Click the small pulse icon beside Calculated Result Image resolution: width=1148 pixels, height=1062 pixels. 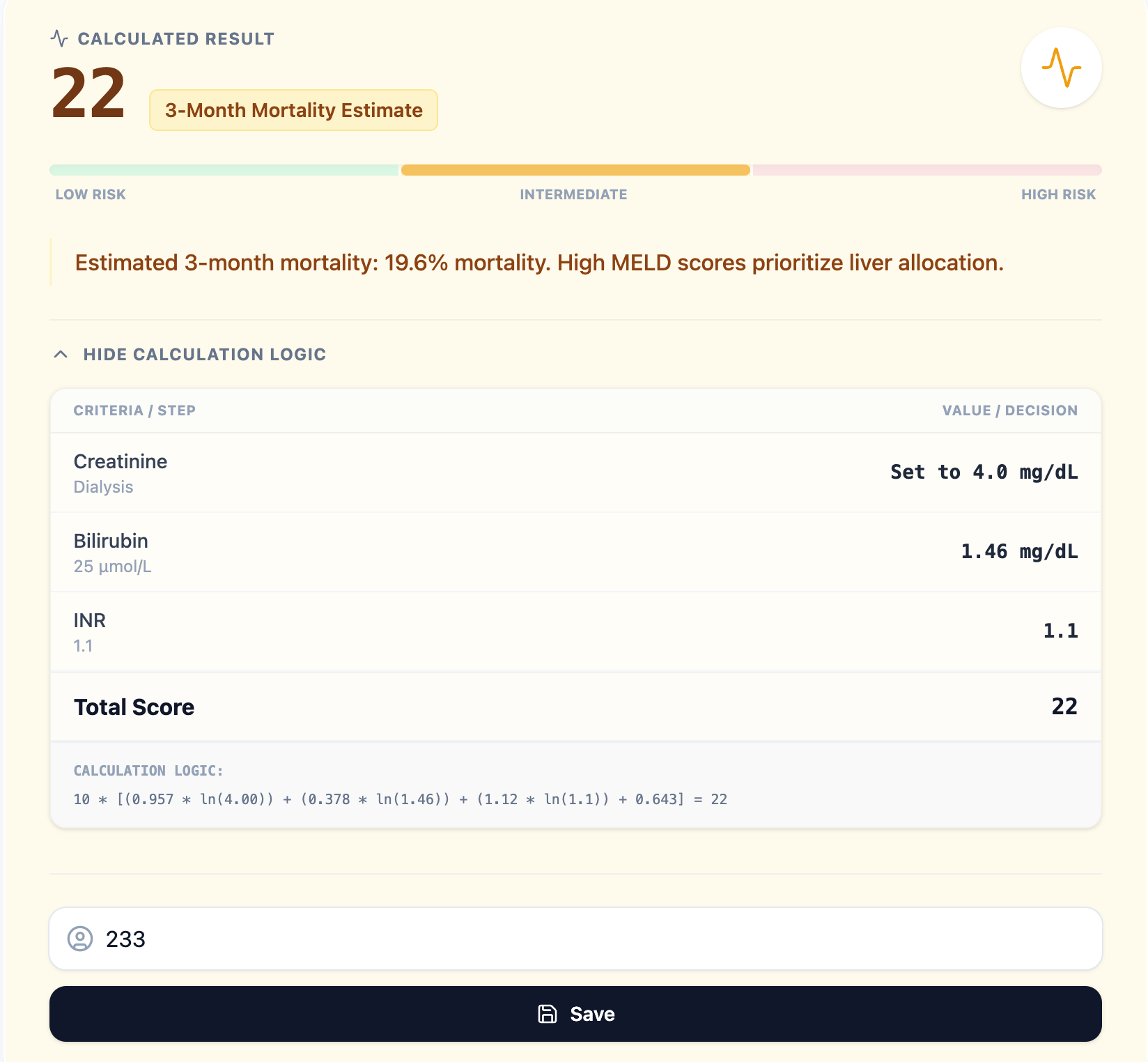[59, 38]
